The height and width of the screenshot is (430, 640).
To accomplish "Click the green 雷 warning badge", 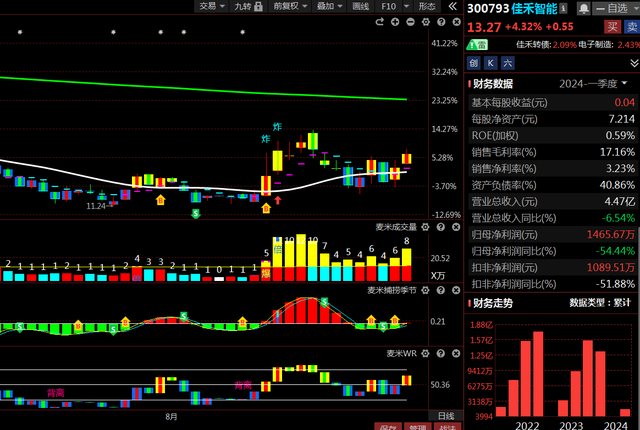I will point(478,45).
